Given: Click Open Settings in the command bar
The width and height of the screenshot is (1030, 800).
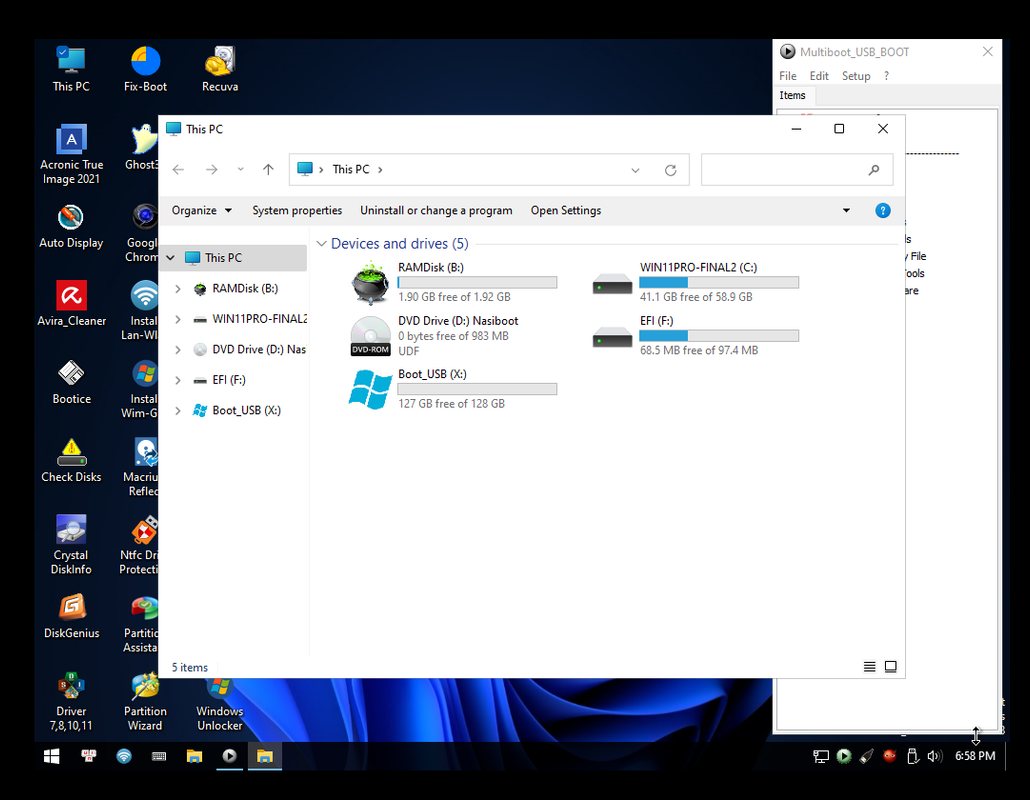Looking at the screenshot, I should 566,210.
